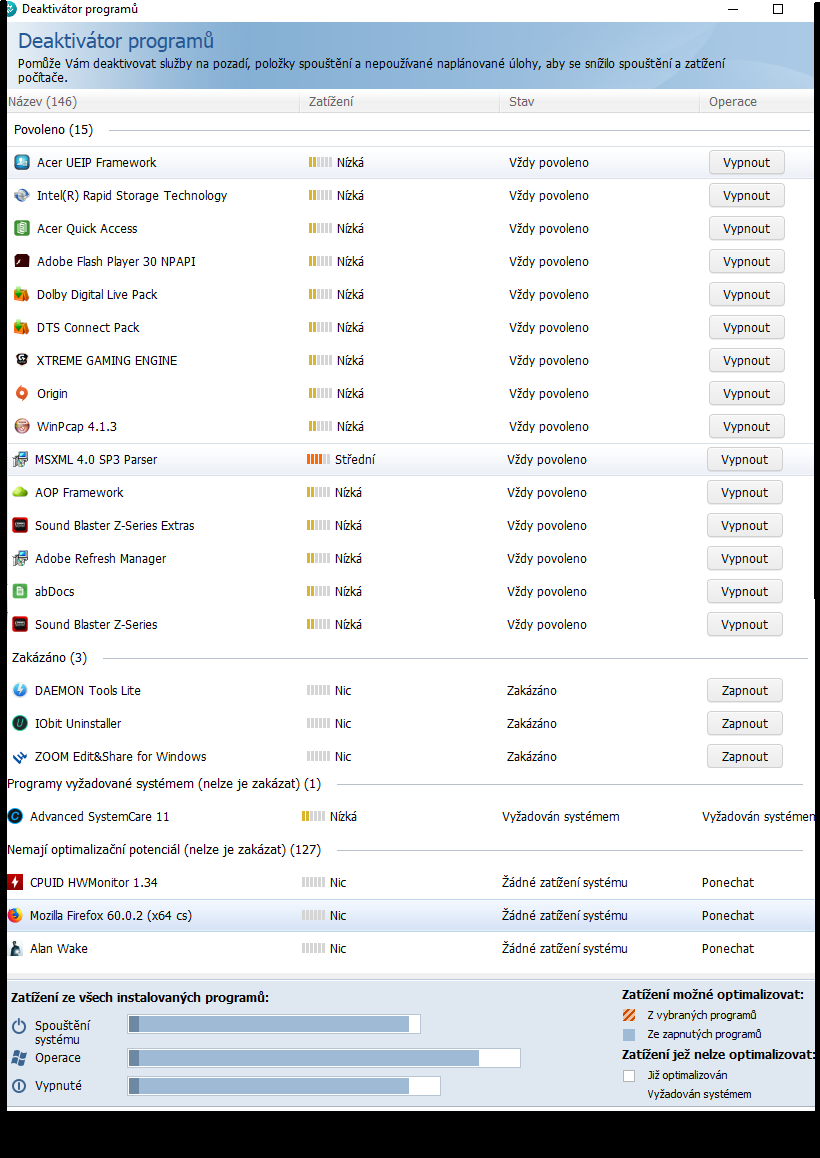Collapse the Zakázáno (3) group header
The height and width of the screenshot is (1158, 820).
click(x=49, y=657)
